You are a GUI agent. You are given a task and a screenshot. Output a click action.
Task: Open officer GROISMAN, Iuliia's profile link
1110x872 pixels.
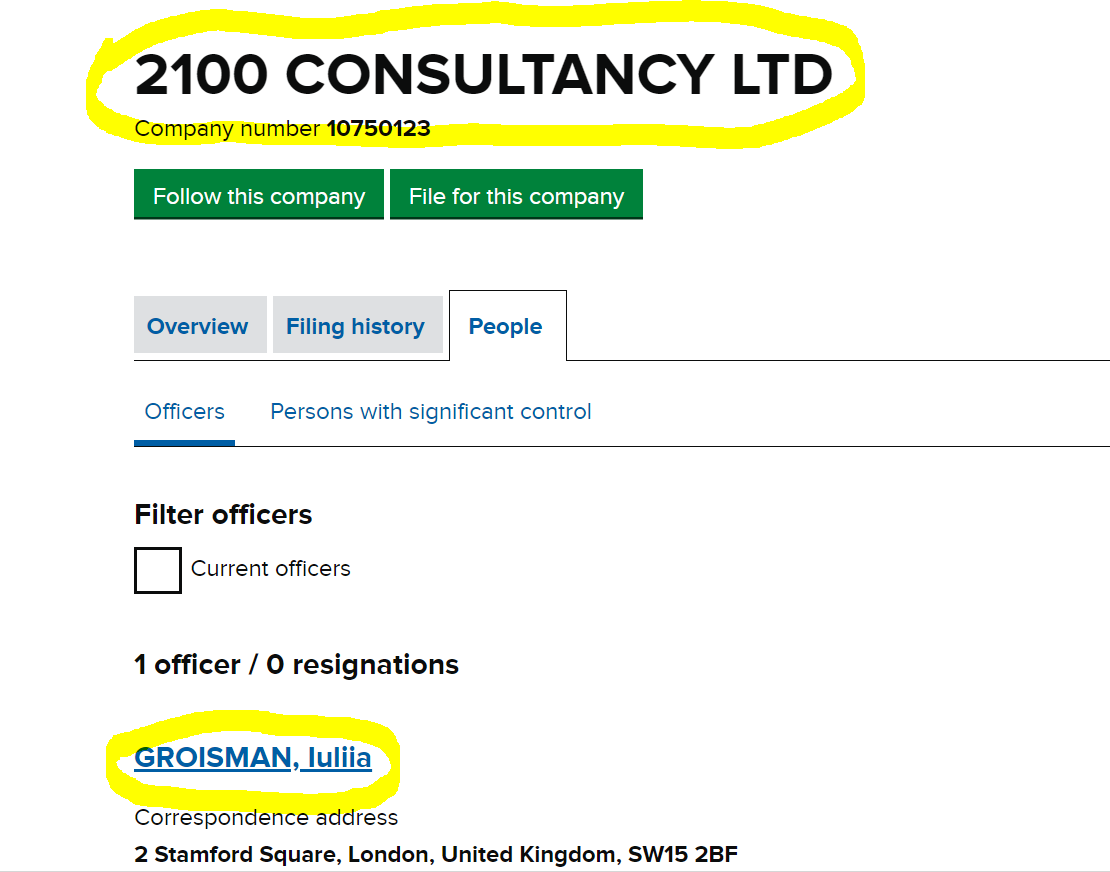tap(253, 758)
